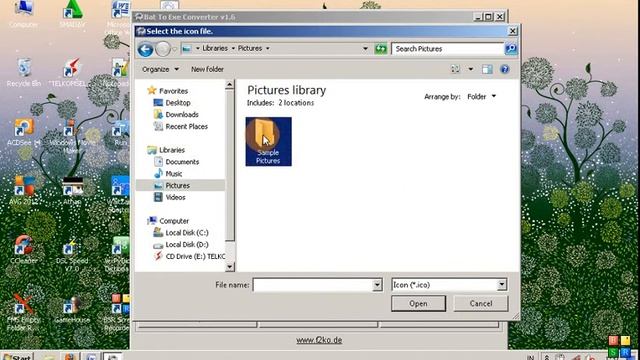Open the Videos library
Screen dimensions: 640x360
[175, 198]
